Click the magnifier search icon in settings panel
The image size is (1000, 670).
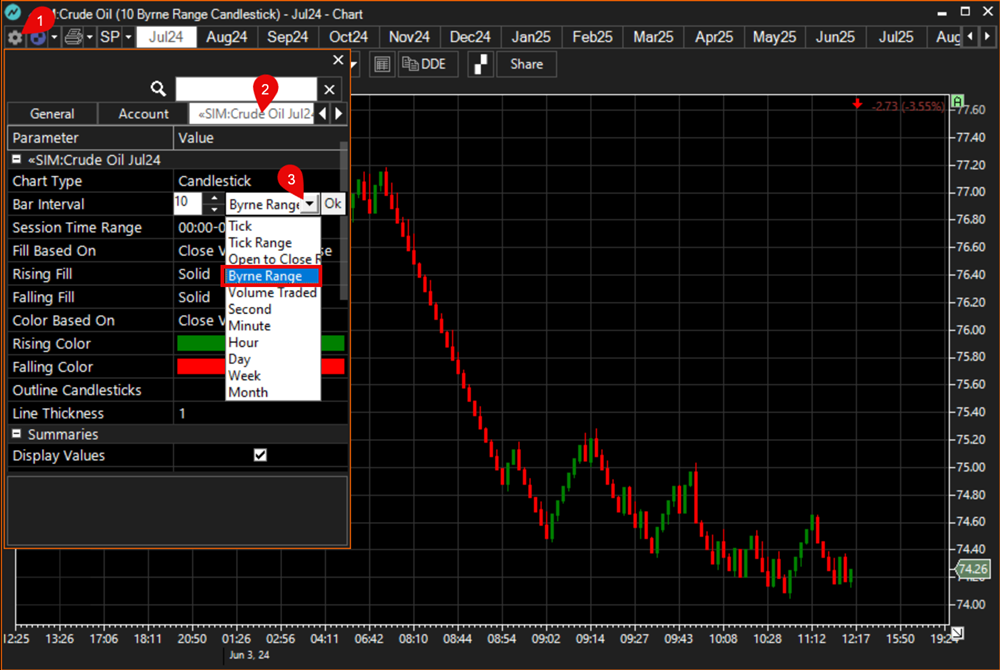coord(158,89)
